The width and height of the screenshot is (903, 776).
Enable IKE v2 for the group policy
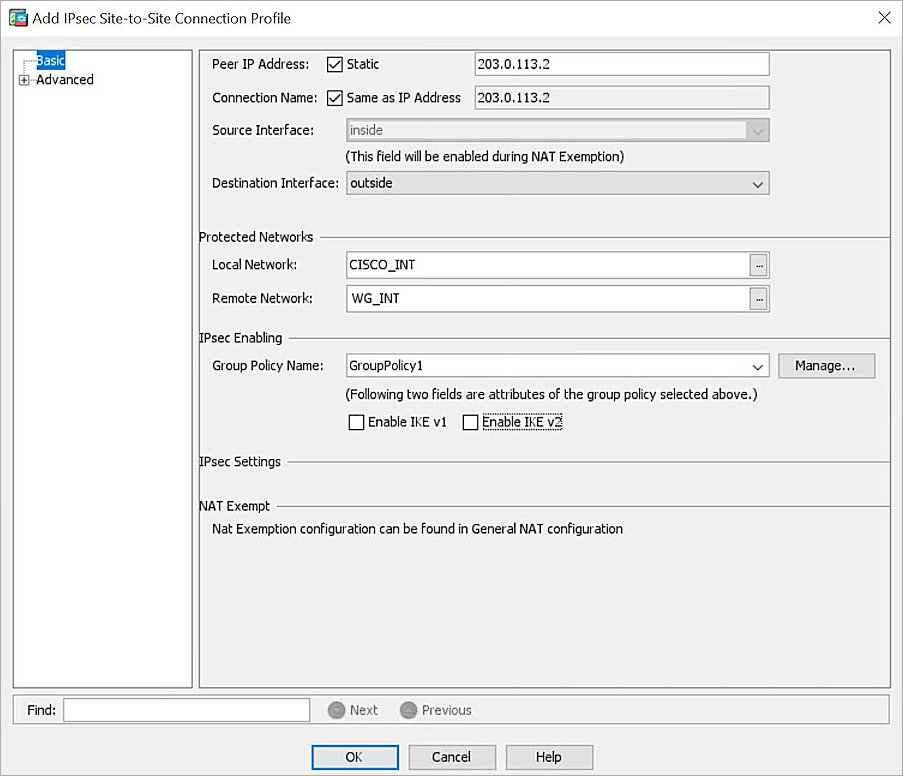pos(471,422)
